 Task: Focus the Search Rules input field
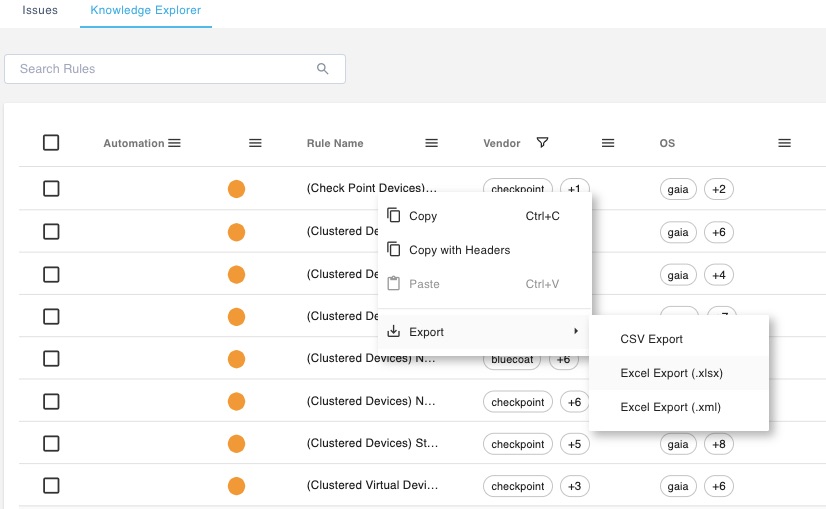pyautogui.click(x=160, y=69)
